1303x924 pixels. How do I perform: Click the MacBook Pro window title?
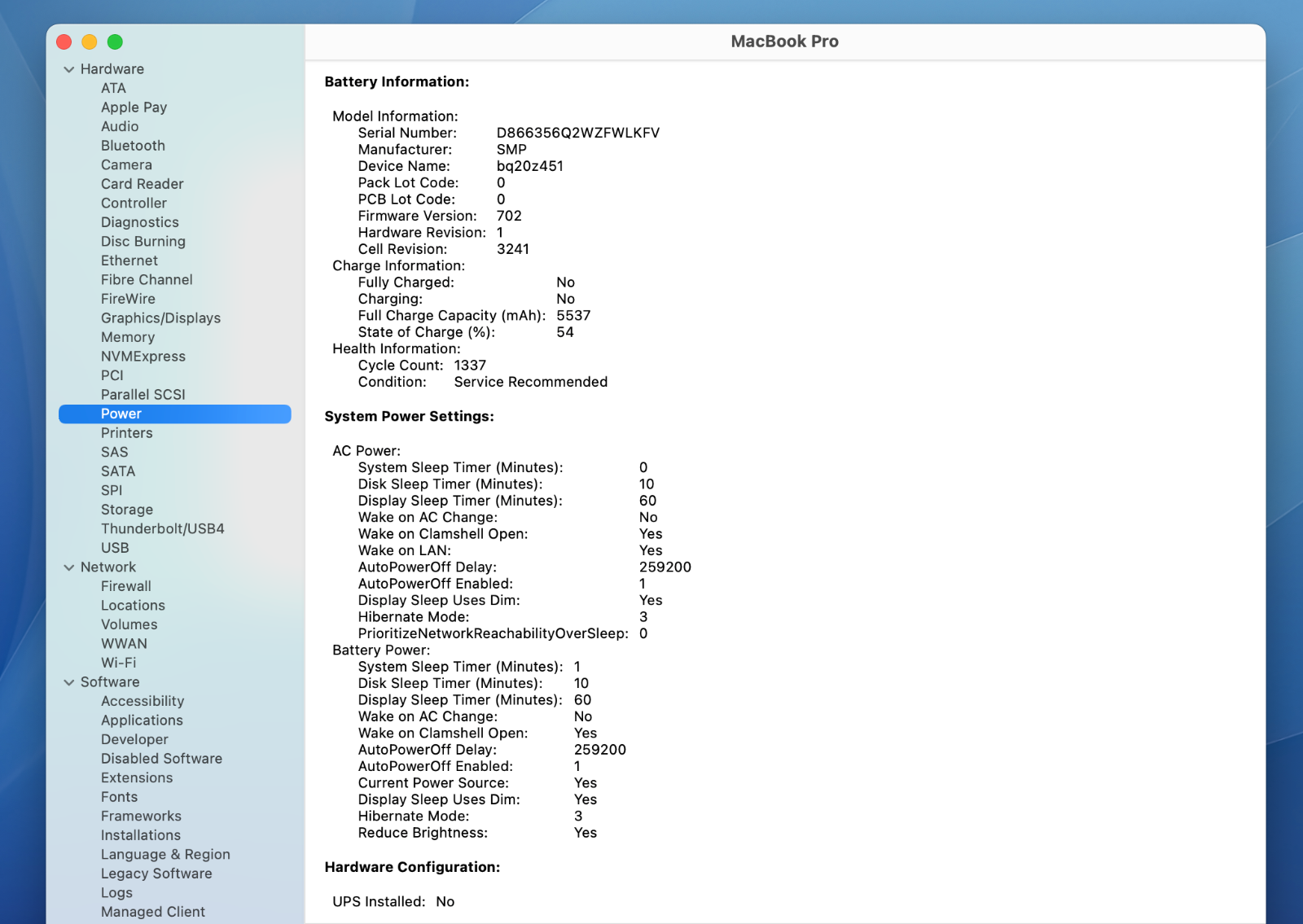(784, 42)
